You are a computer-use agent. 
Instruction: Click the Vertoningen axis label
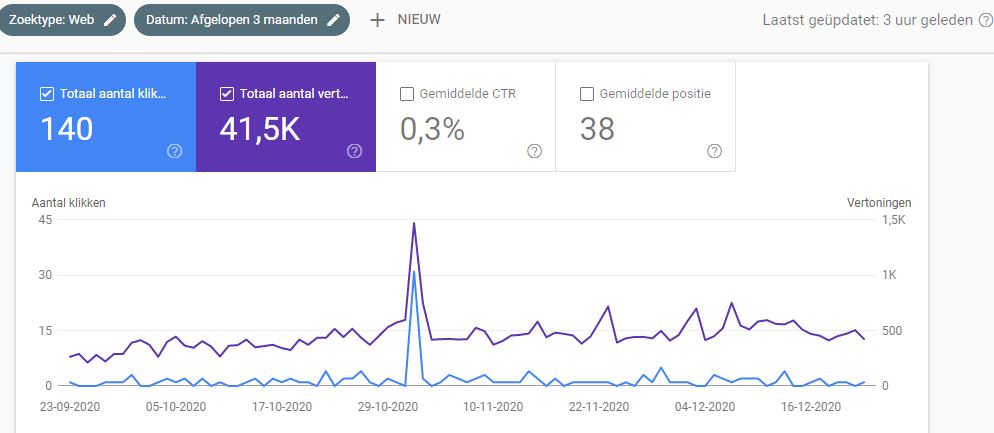[x=879, y=204]
